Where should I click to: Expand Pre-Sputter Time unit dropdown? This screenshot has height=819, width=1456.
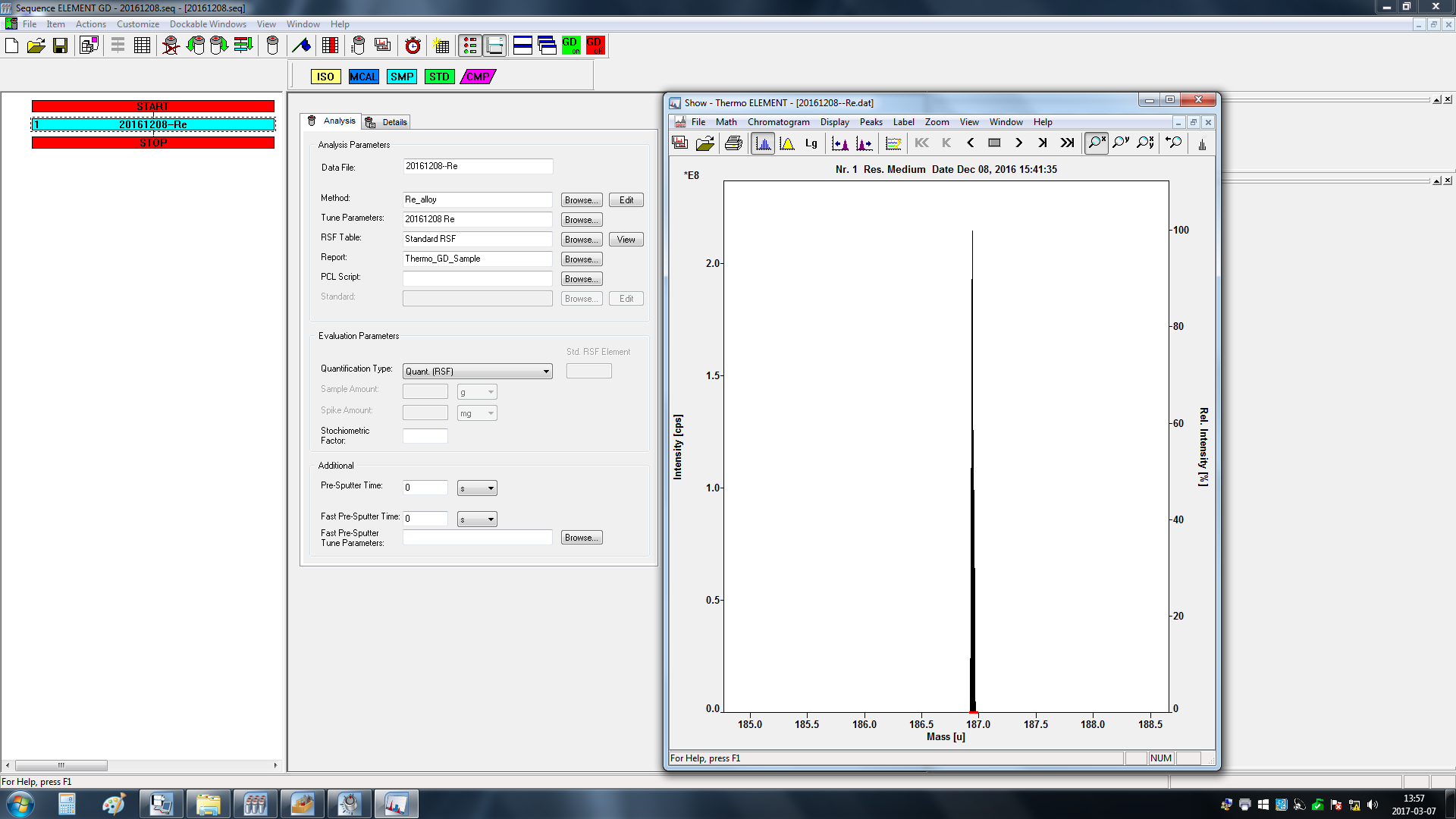coord(491,488)
